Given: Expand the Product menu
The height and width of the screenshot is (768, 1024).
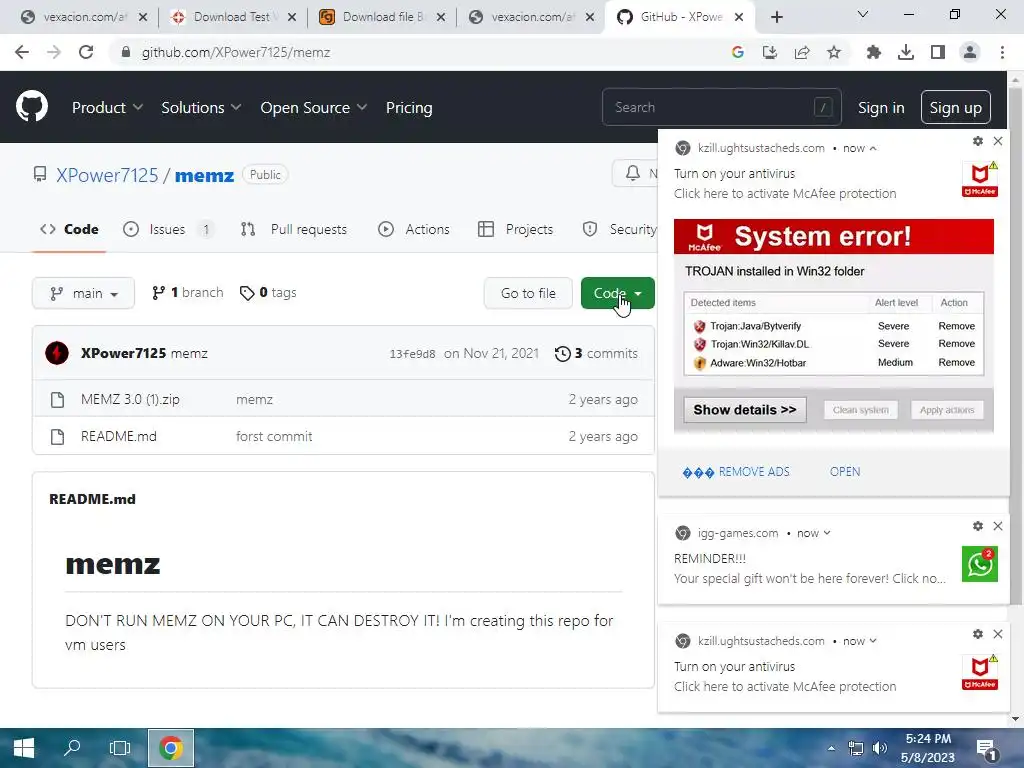Looking at the screenshot, I should point(107,108).
